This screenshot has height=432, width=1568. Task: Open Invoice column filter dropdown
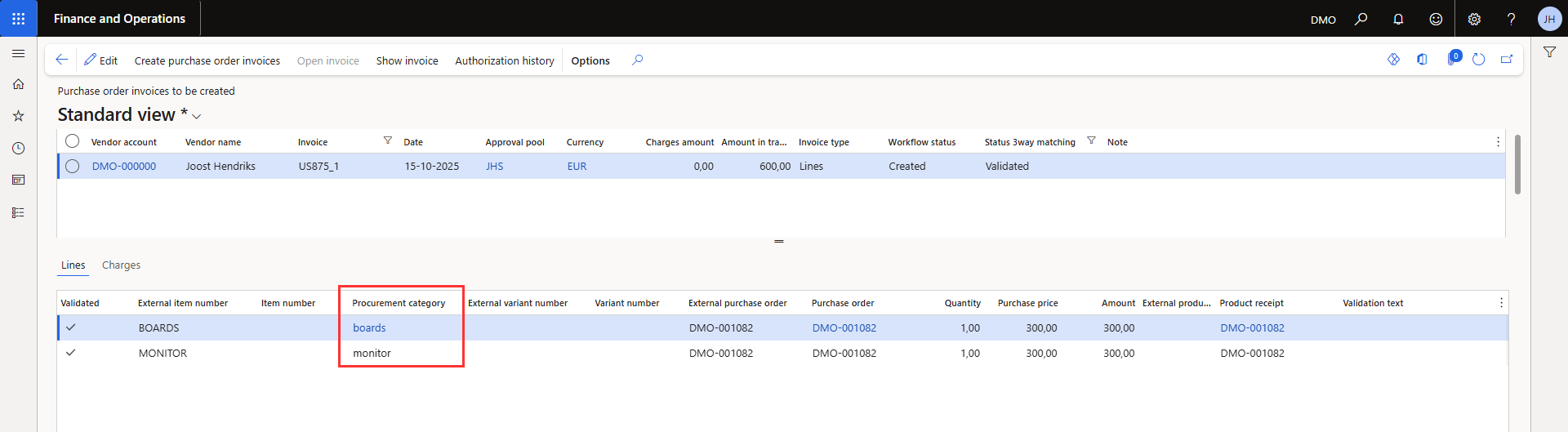(388, 140)
